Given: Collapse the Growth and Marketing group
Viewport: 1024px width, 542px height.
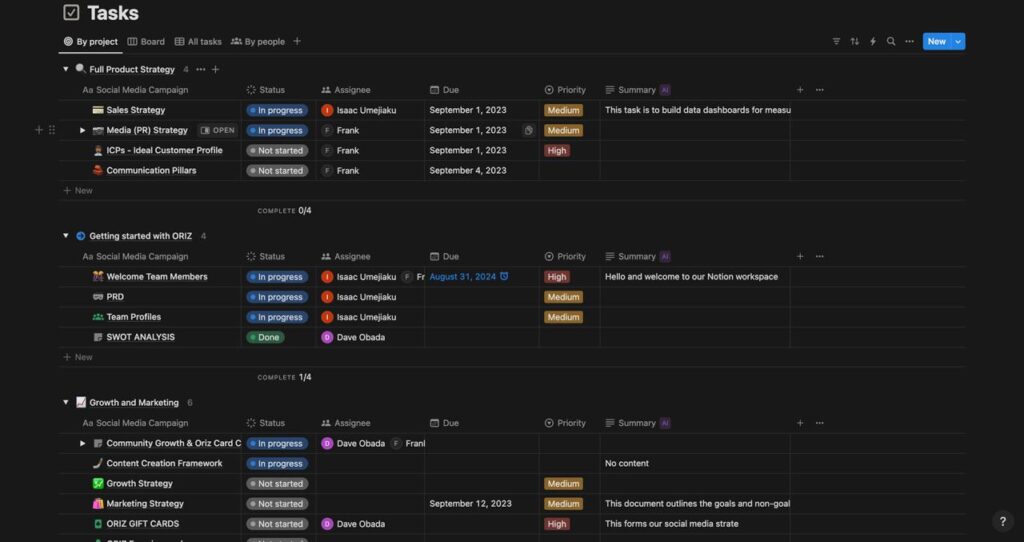Looking at the screenshot, I should coord(65,402).
